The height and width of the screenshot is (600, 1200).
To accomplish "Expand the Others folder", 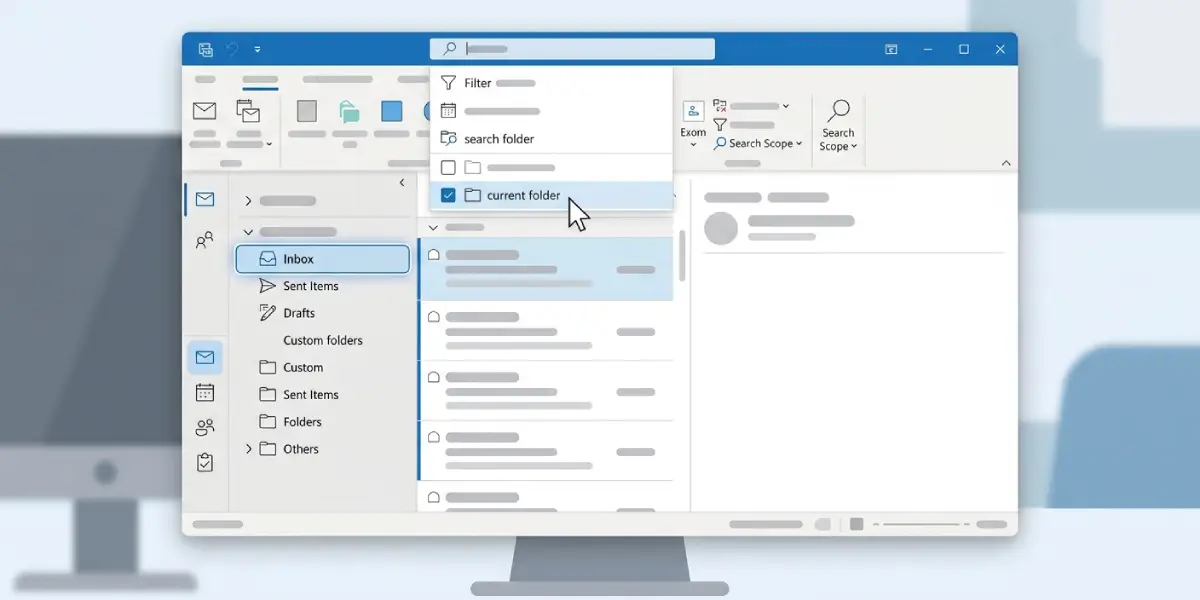I will pos(248,449).
